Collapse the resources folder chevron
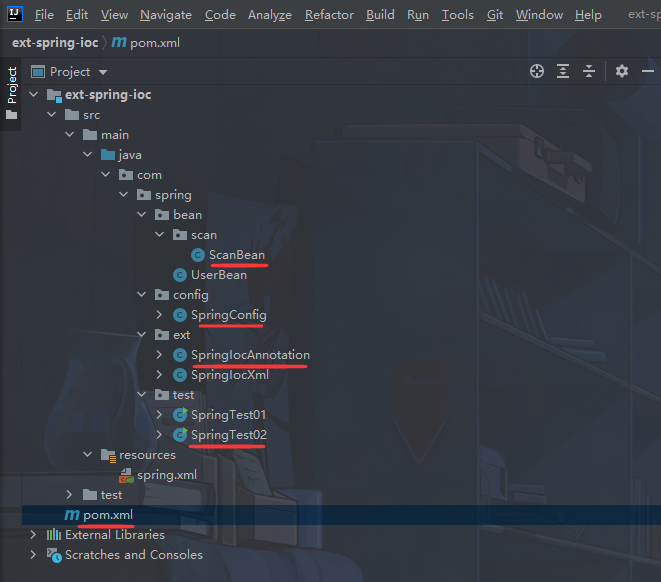The image size is (661, 582). (x=88, y=454)
